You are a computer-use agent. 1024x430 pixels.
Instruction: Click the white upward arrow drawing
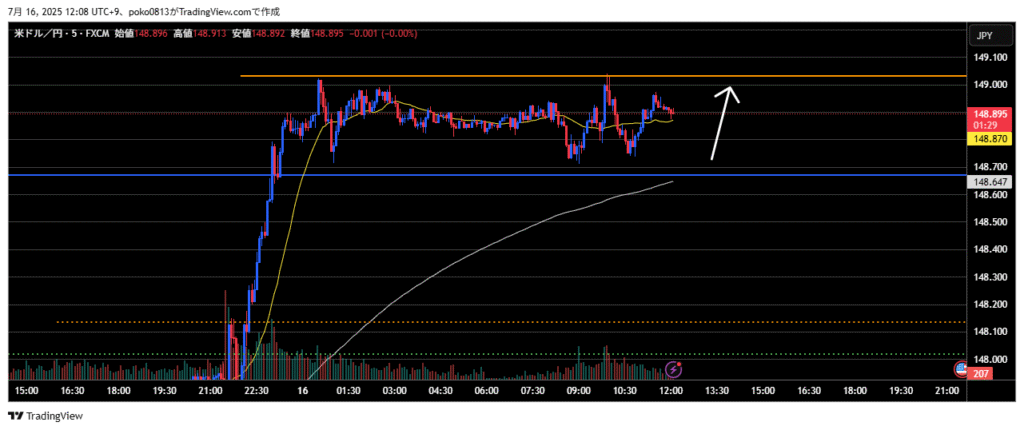point(723,123)
